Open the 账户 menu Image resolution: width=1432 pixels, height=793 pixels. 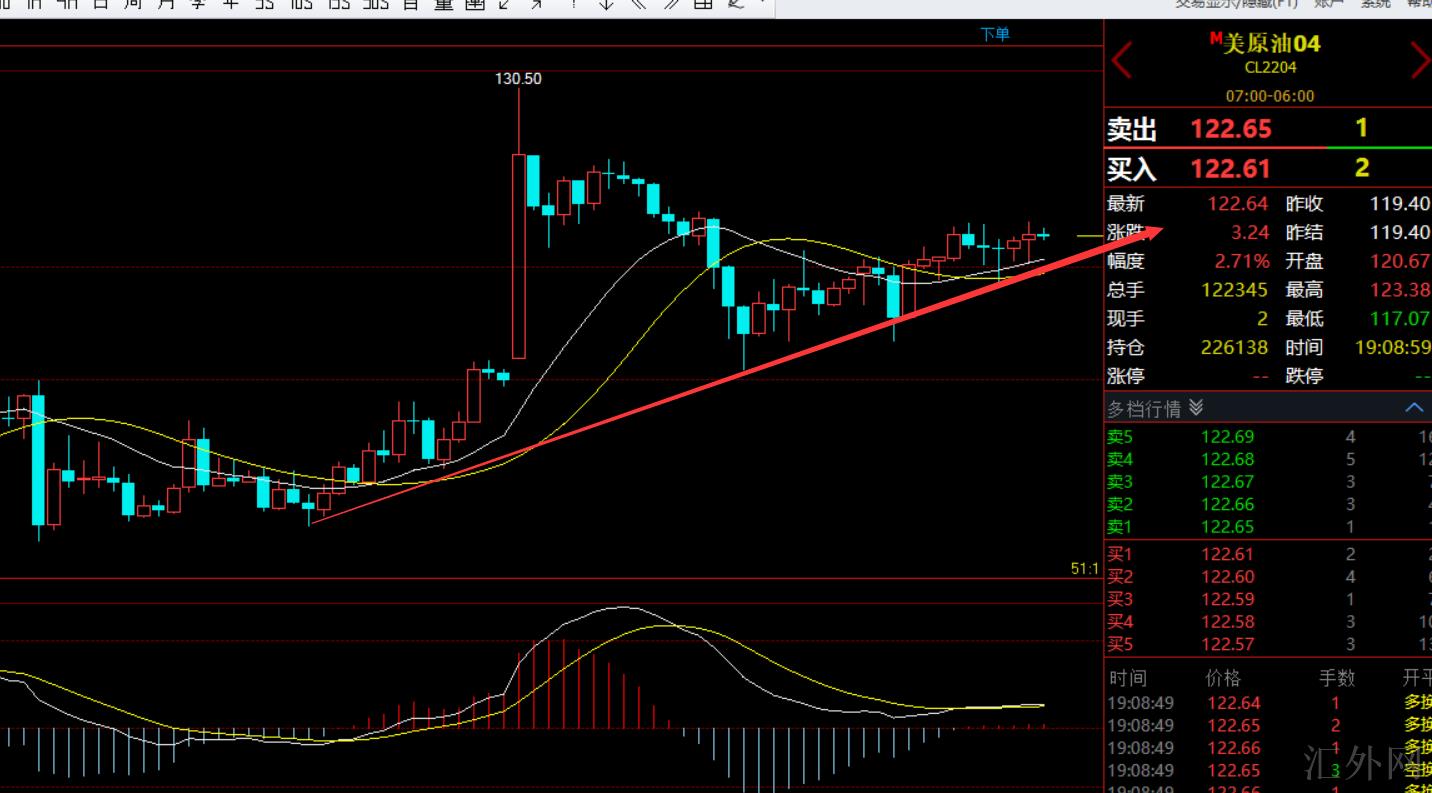pos(1328,4)
